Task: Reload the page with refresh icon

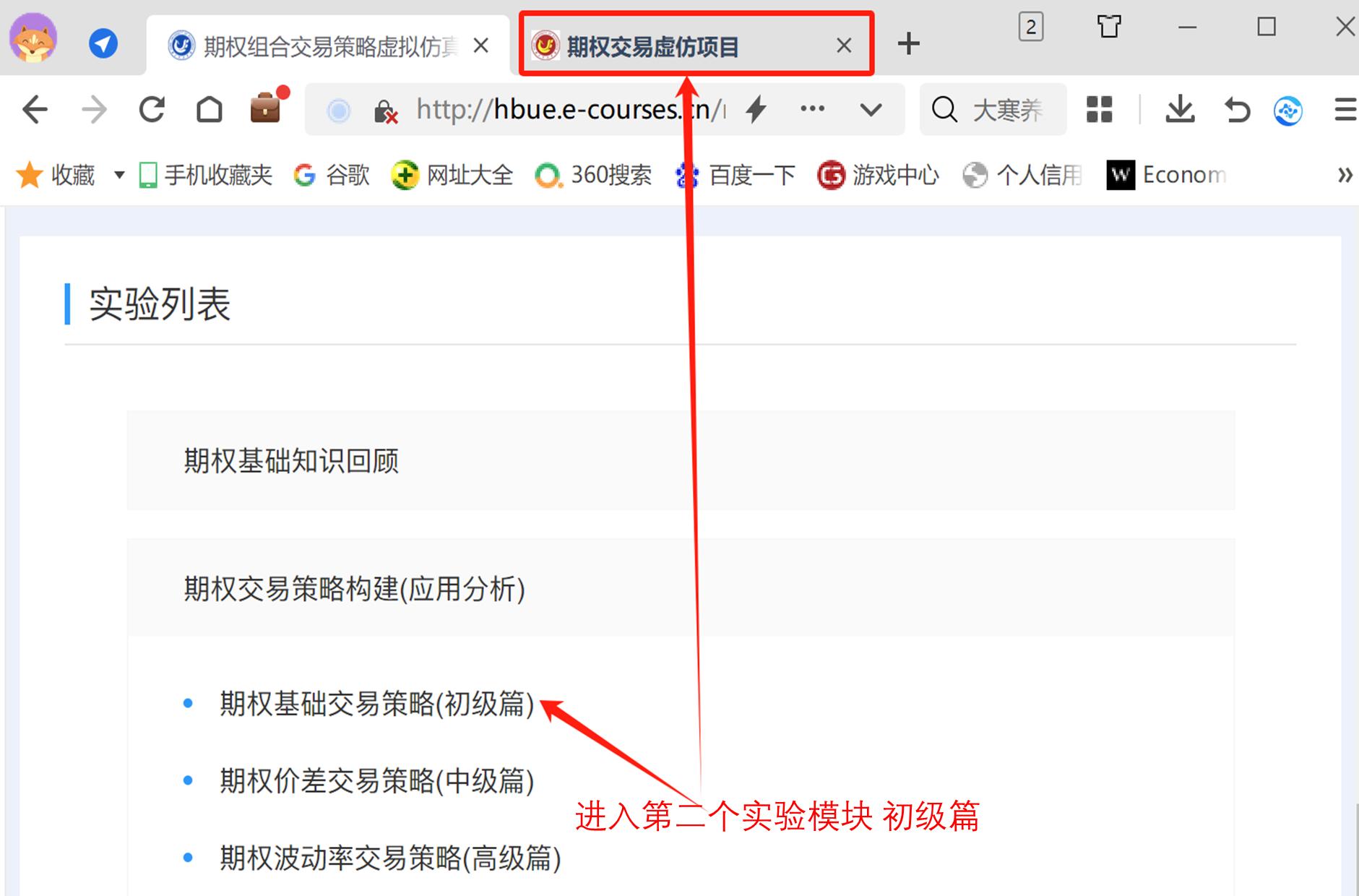Action: pyautogui.click(x=152, y=110)
